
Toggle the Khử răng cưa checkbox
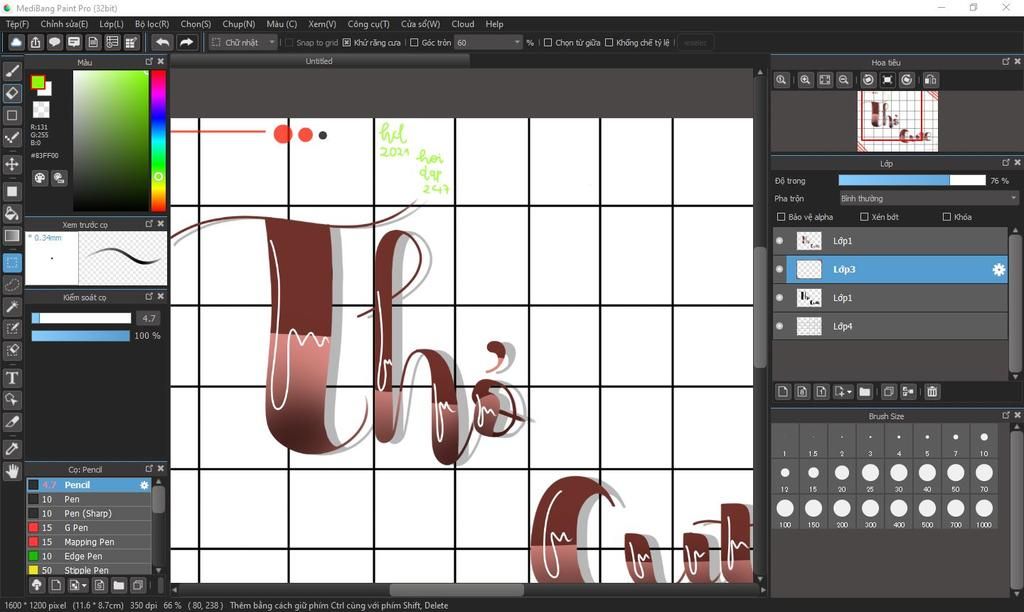(347, 42)
